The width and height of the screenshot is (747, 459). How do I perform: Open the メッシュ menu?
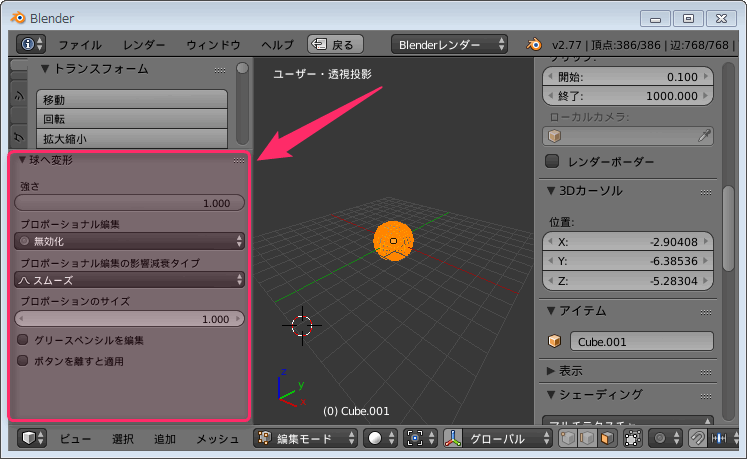[x=218, y=439]
